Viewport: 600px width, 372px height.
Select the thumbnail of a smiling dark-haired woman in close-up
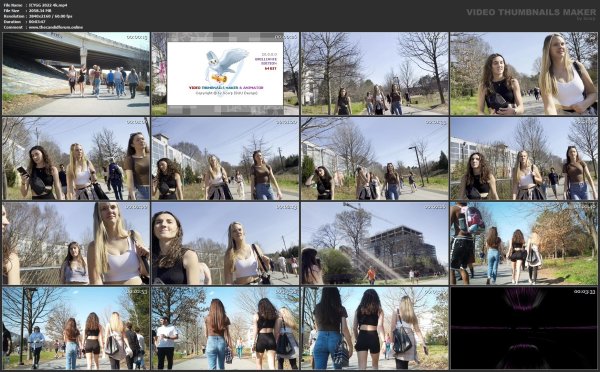225,243
